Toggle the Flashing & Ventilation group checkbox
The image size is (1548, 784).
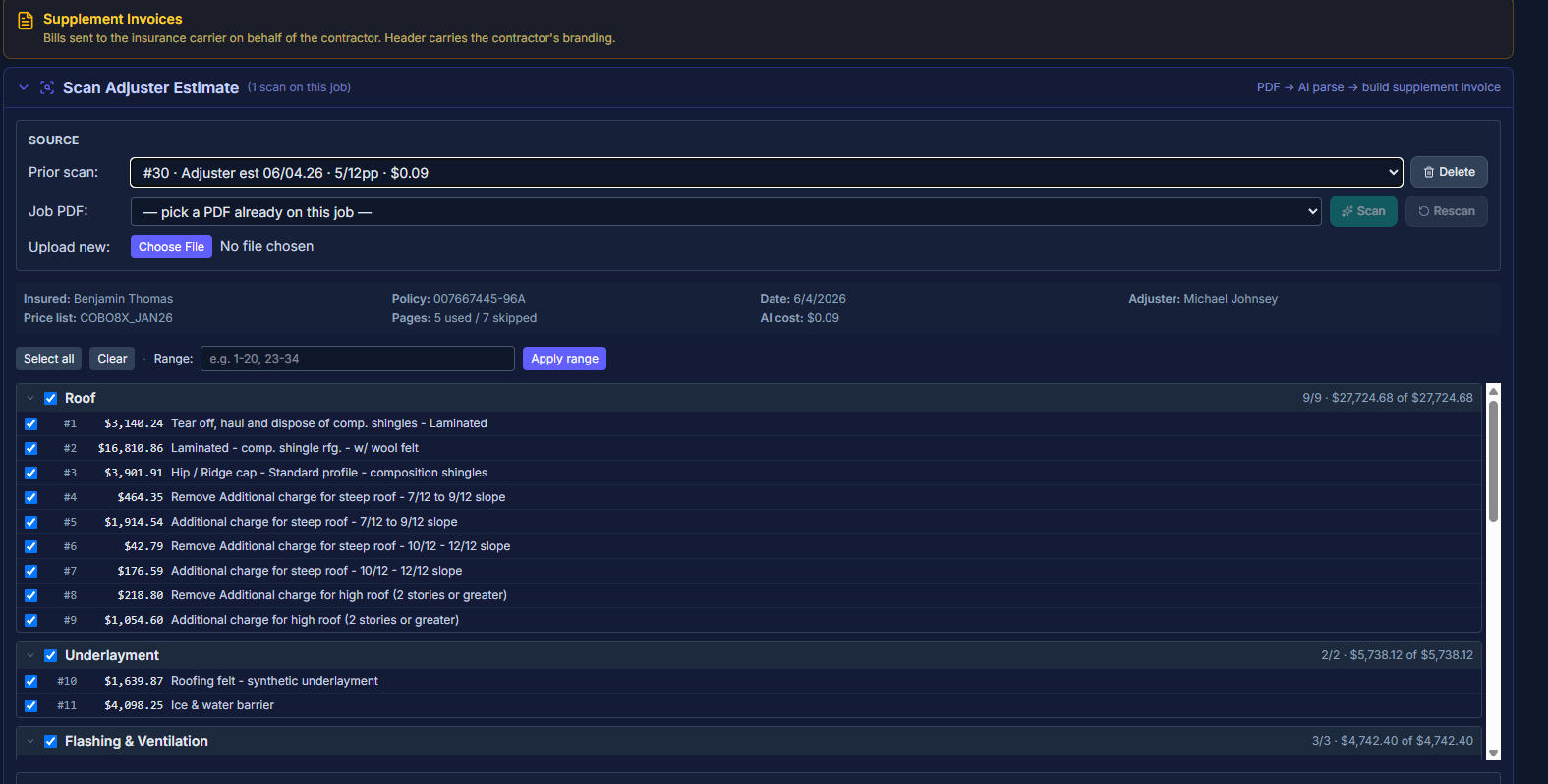coord(50,741)
